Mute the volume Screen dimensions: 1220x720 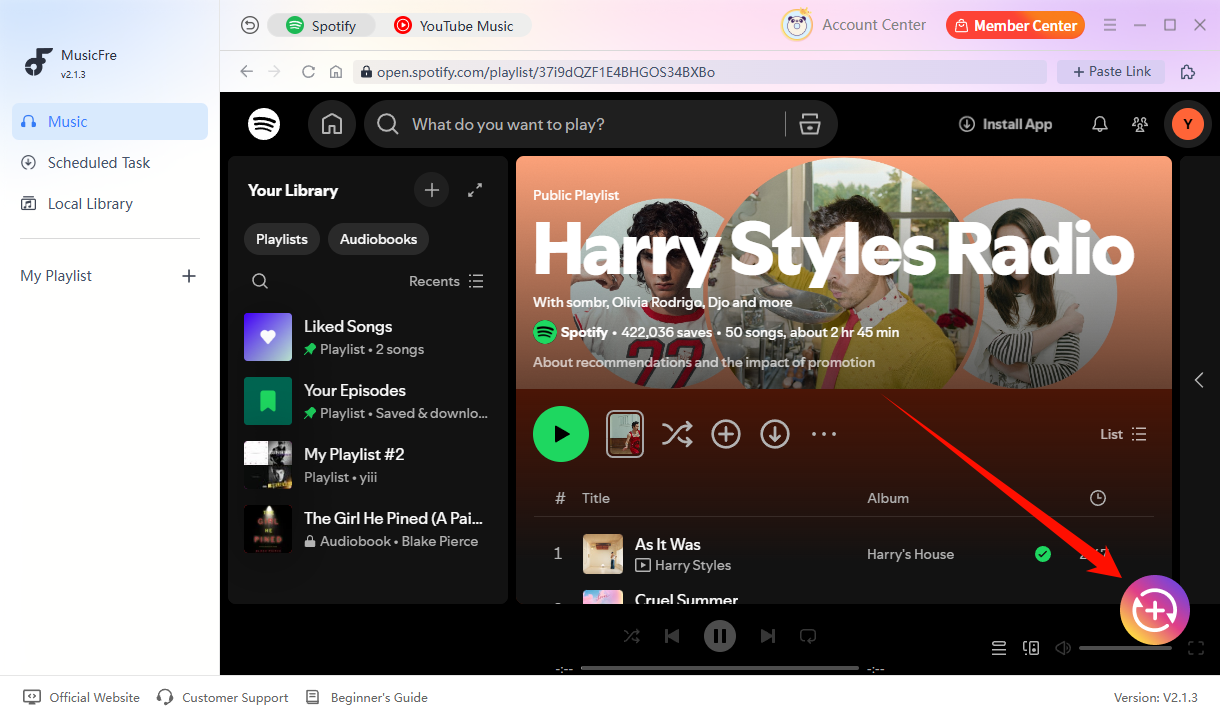pyautogui.click(x=1063, y=648)
